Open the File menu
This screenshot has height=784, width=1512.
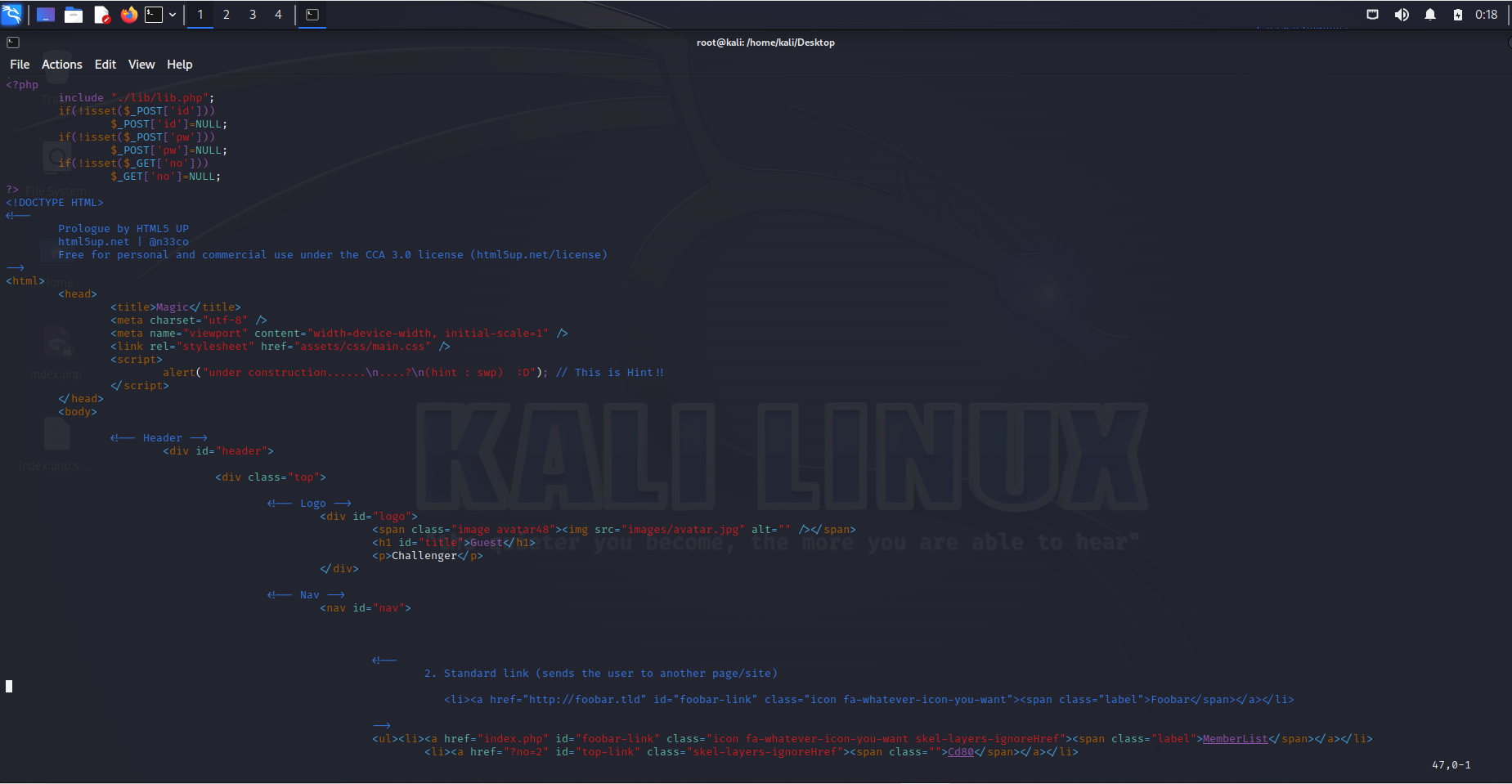tap(20, 65)
